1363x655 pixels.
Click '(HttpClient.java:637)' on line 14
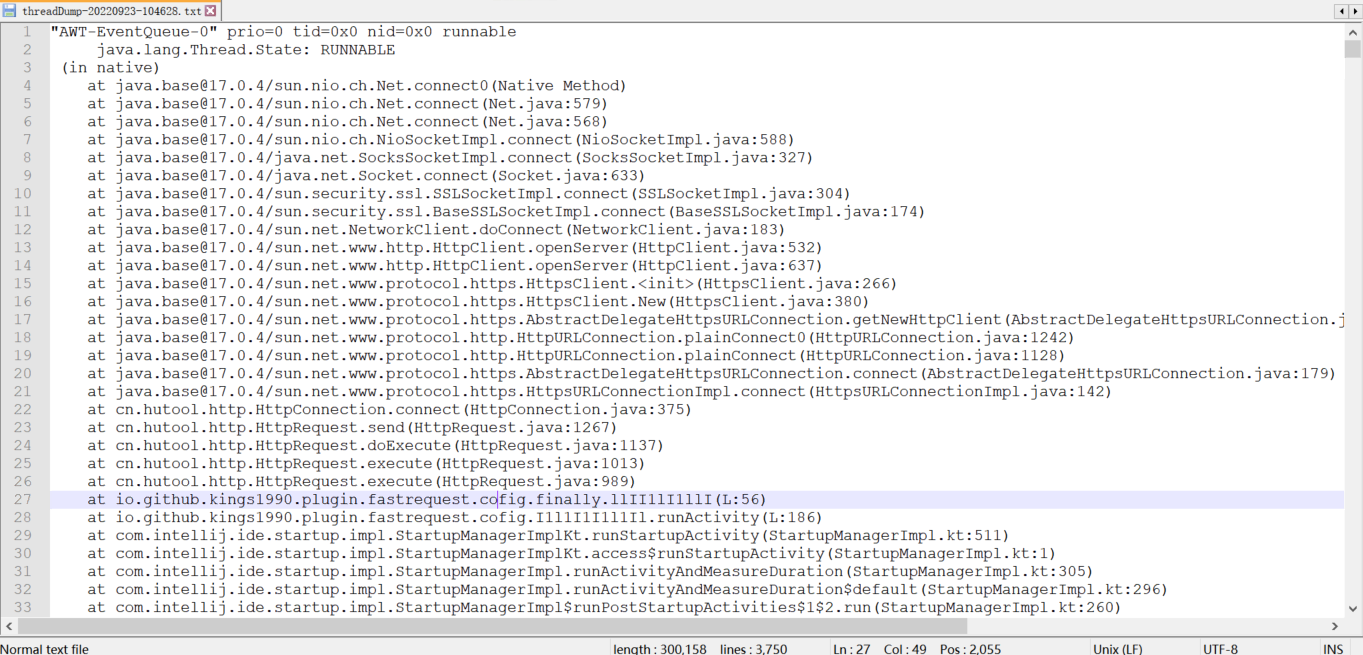point(725,266)
